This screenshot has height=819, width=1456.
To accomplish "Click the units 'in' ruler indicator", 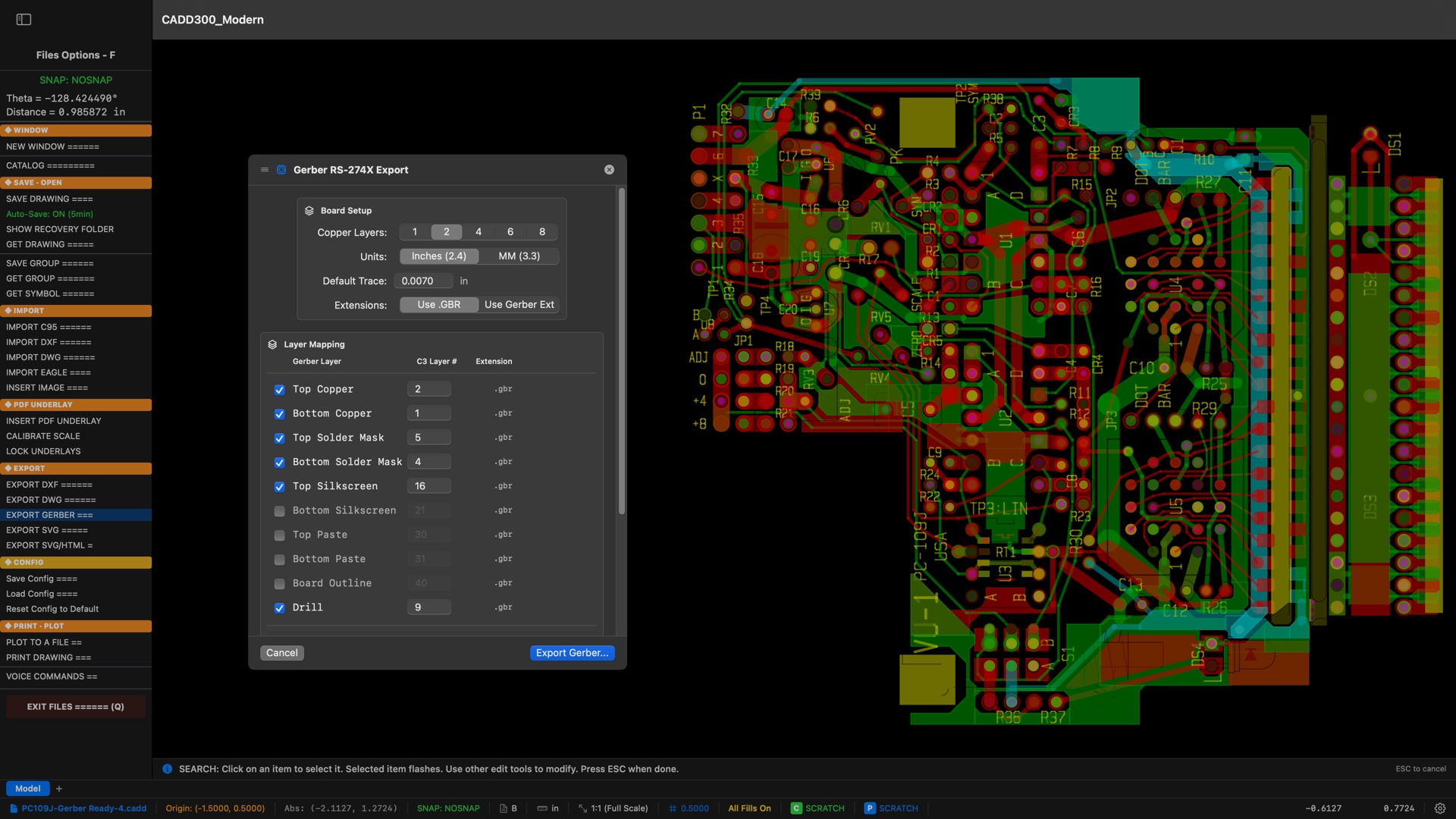I will click(x=548, y=808).
